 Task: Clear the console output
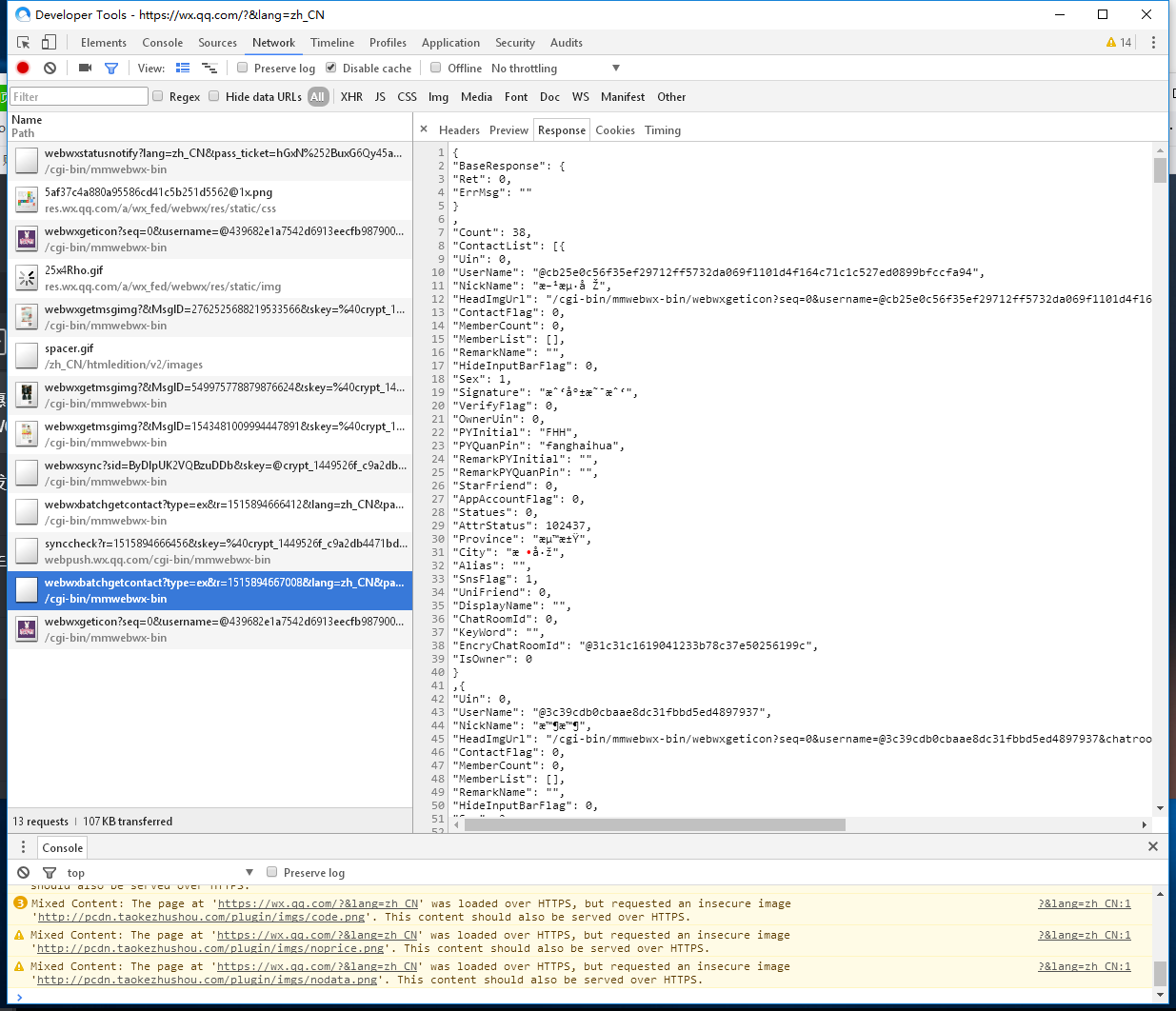click(x=24, y=872)
